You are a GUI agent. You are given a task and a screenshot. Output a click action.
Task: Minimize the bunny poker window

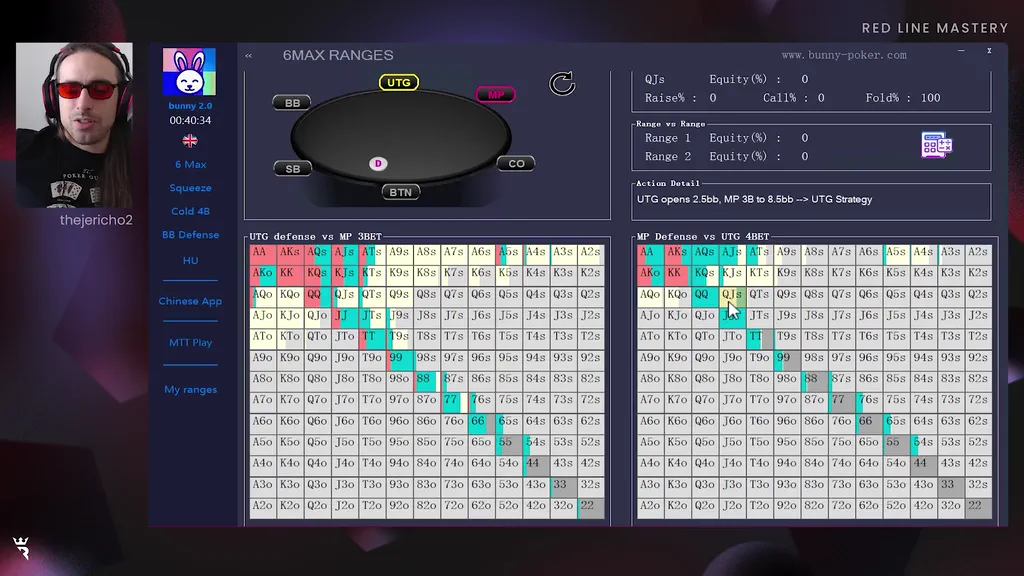pyautogui.click(x=961, y=50)
